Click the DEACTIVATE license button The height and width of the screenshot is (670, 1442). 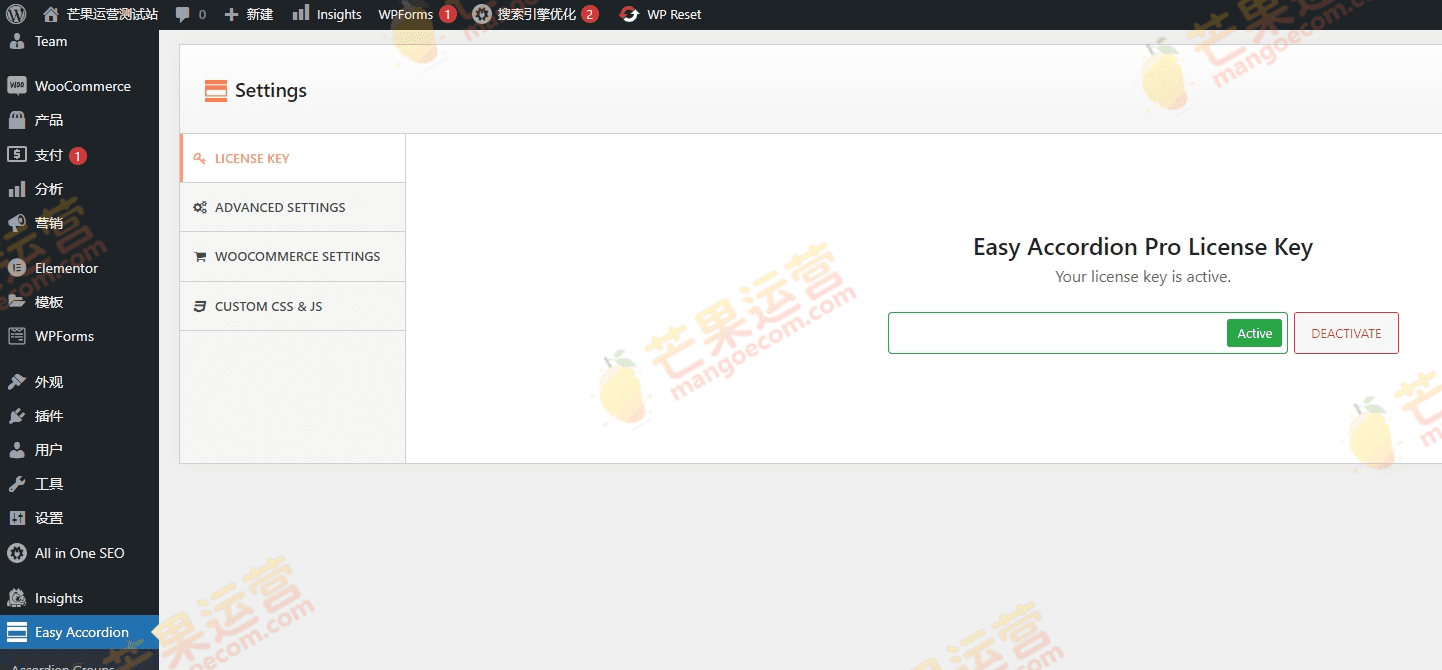[x=1346, y=333]
